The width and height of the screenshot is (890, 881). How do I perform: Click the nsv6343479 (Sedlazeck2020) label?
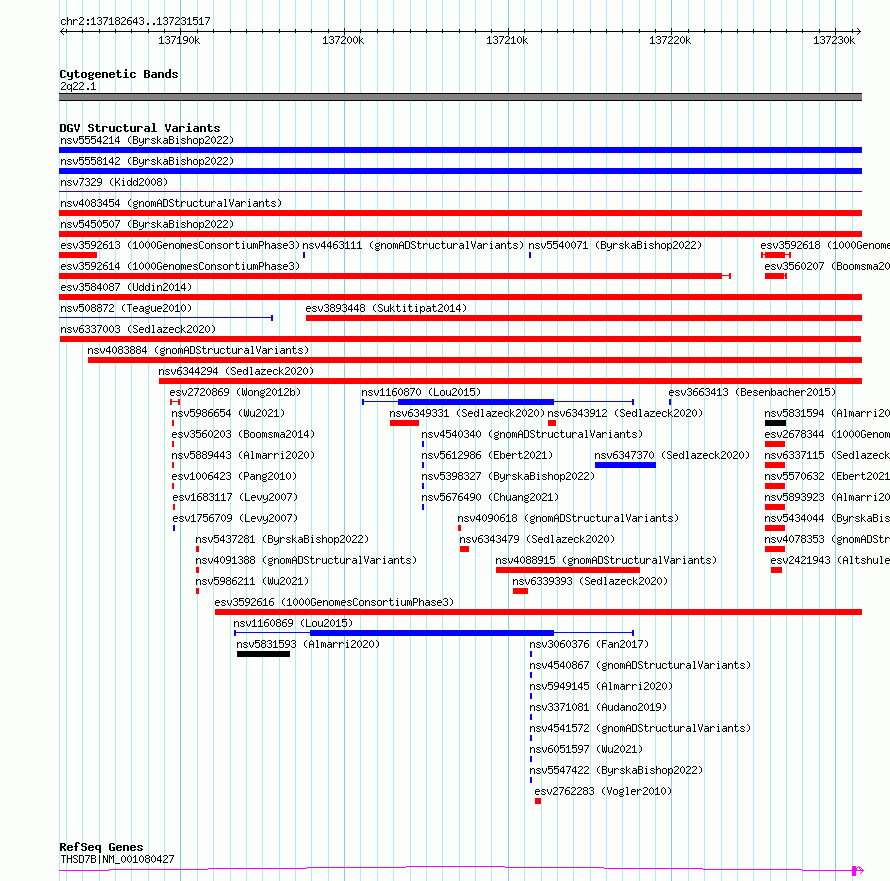click(x=537, y=539)
